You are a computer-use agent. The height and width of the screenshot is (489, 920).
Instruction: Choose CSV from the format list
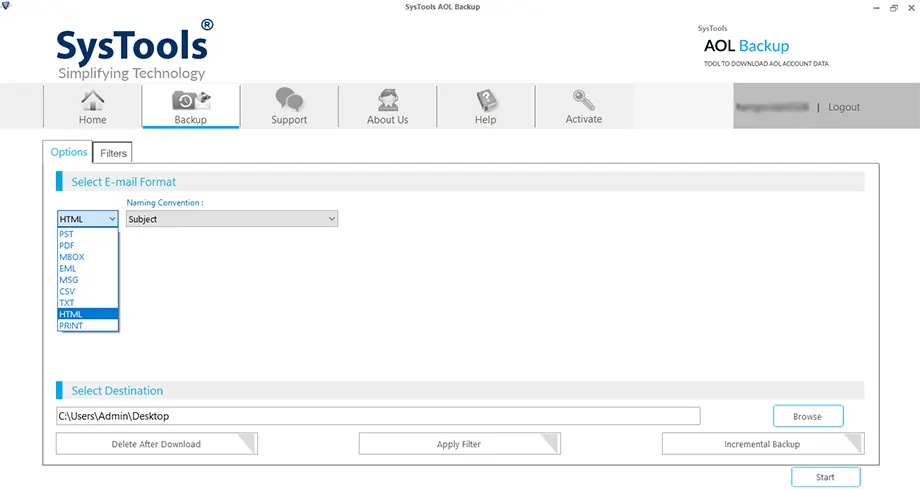tap(88, 291)
